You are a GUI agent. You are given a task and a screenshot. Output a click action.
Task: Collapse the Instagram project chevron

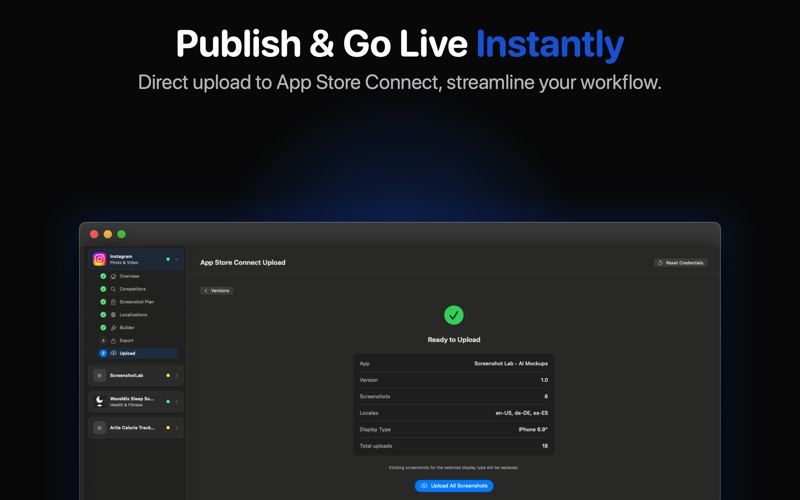177,259
